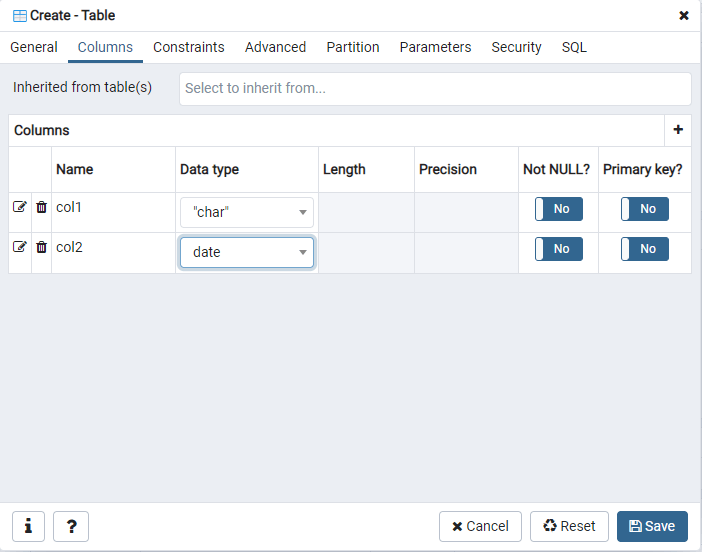The width and height of the screenshot is (702, 552).
Task: Expand the date data type dropdown
Action: pyautogui.click(x=247, y=252)
